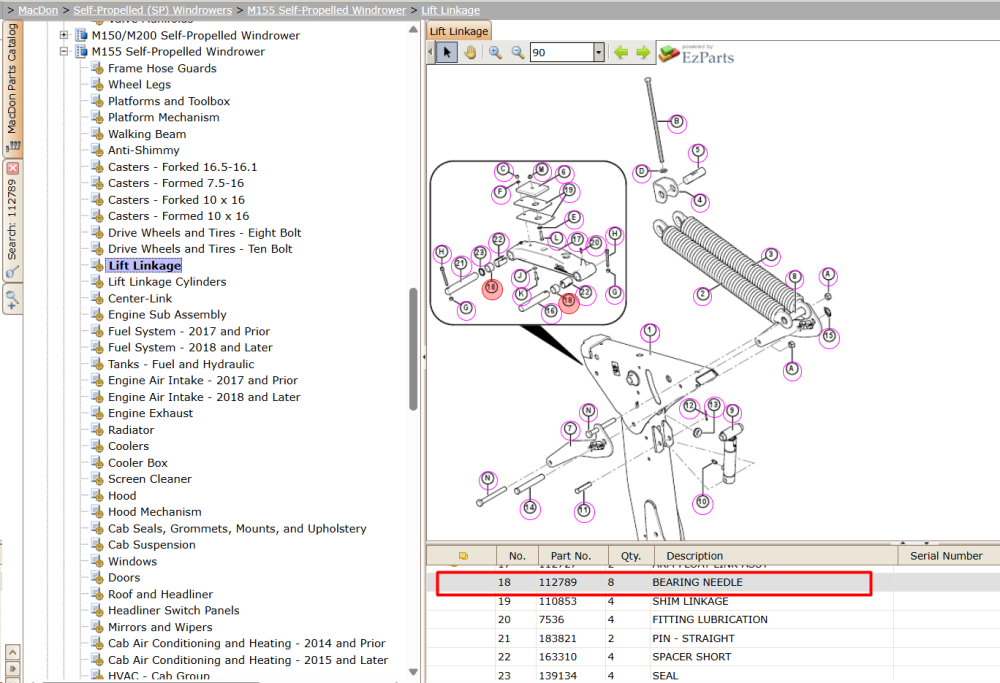This screenshot has width=1000, height=683.
Task: Sort parts by the Part No. column header
Action: [x=571, y=555]
